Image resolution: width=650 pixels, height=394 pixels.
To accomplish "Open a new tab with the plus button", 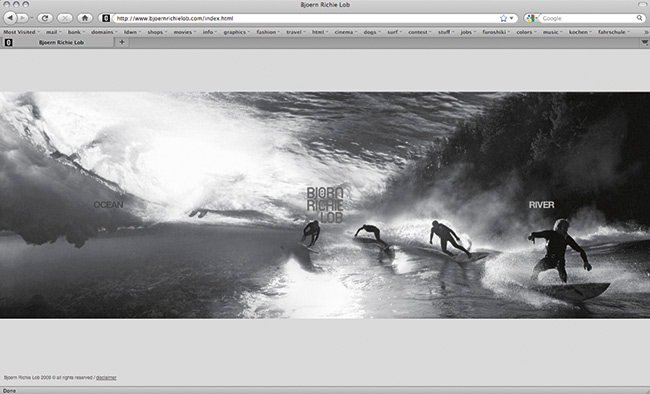I will [121, 42].
